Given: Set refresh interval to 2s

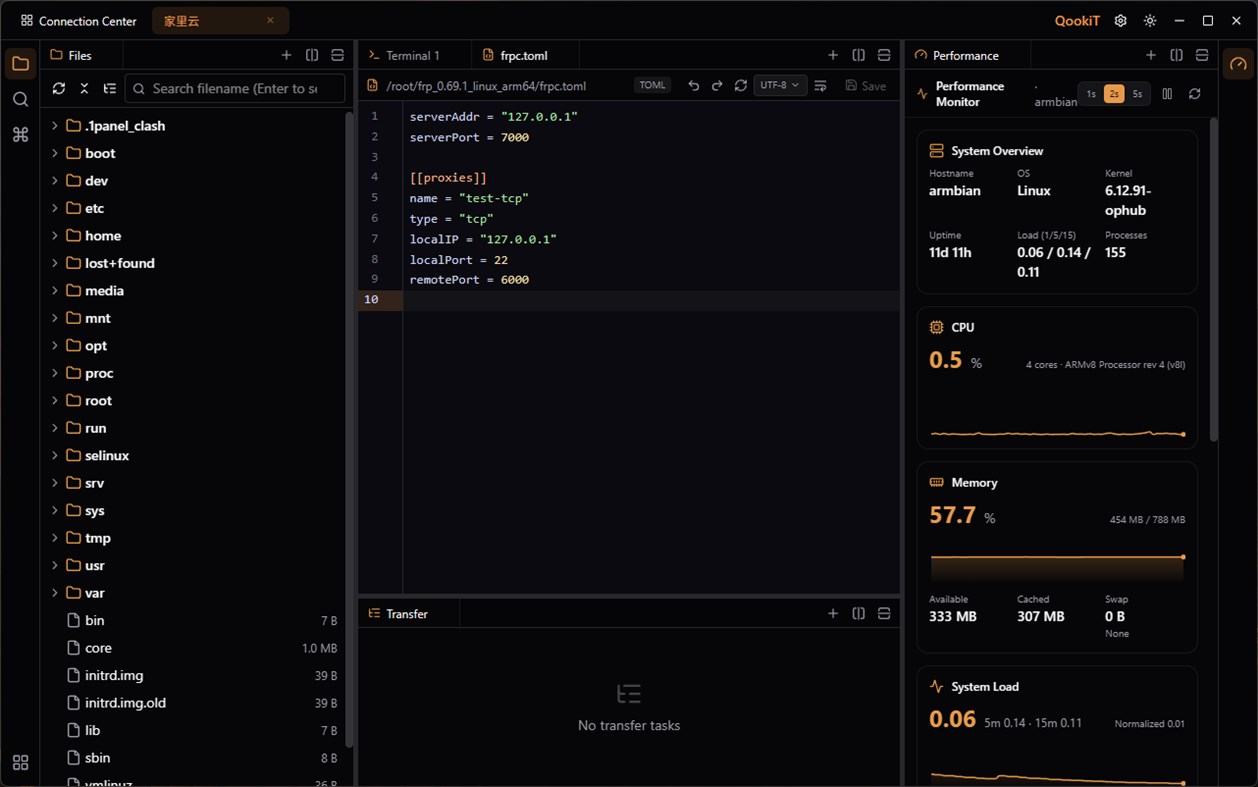Looking at the screenshot, I should coord(1113,94).
